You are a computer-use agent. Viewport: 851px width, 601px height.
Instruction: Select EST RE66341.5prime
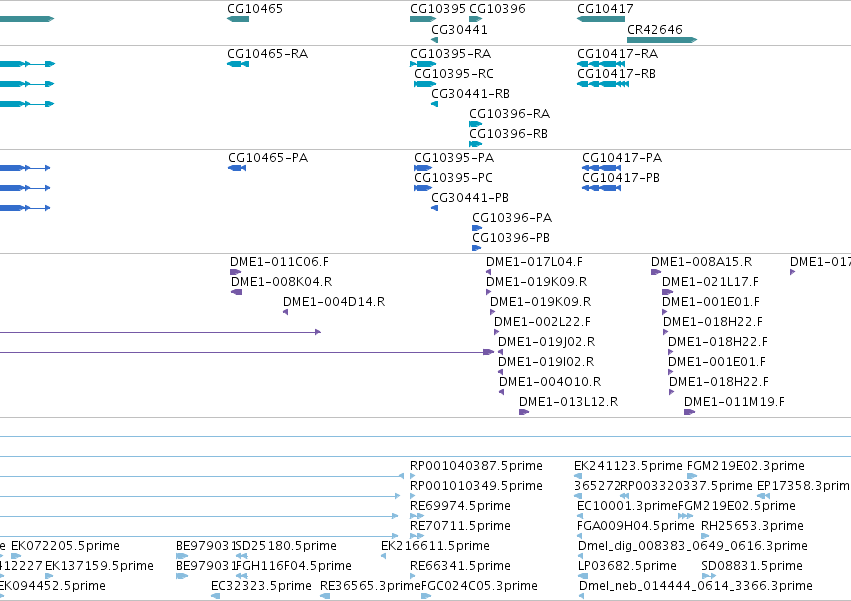[460, 566]
